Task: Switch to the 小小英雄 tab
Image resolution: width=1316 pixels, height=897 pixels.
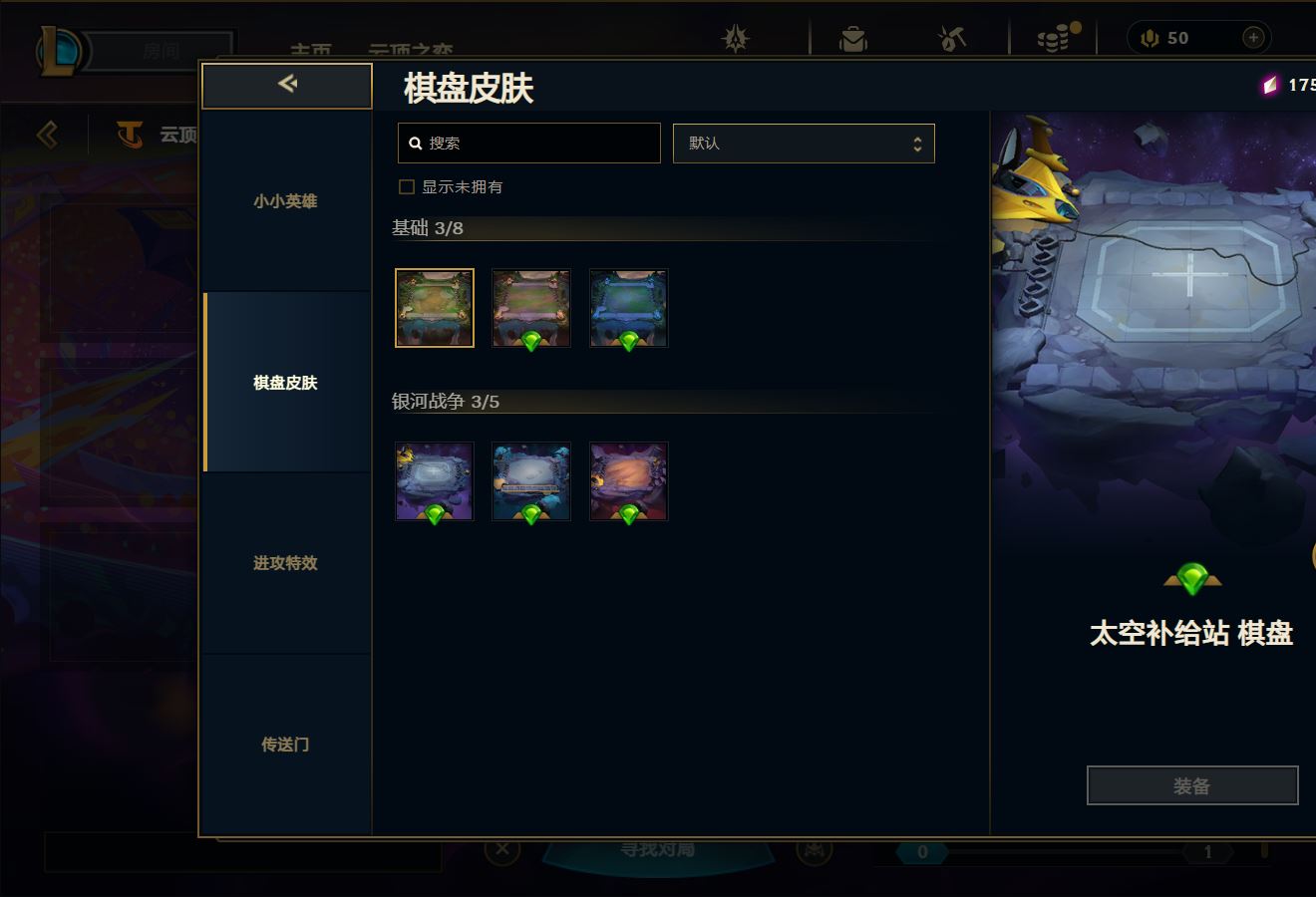Action: [286, 201]
